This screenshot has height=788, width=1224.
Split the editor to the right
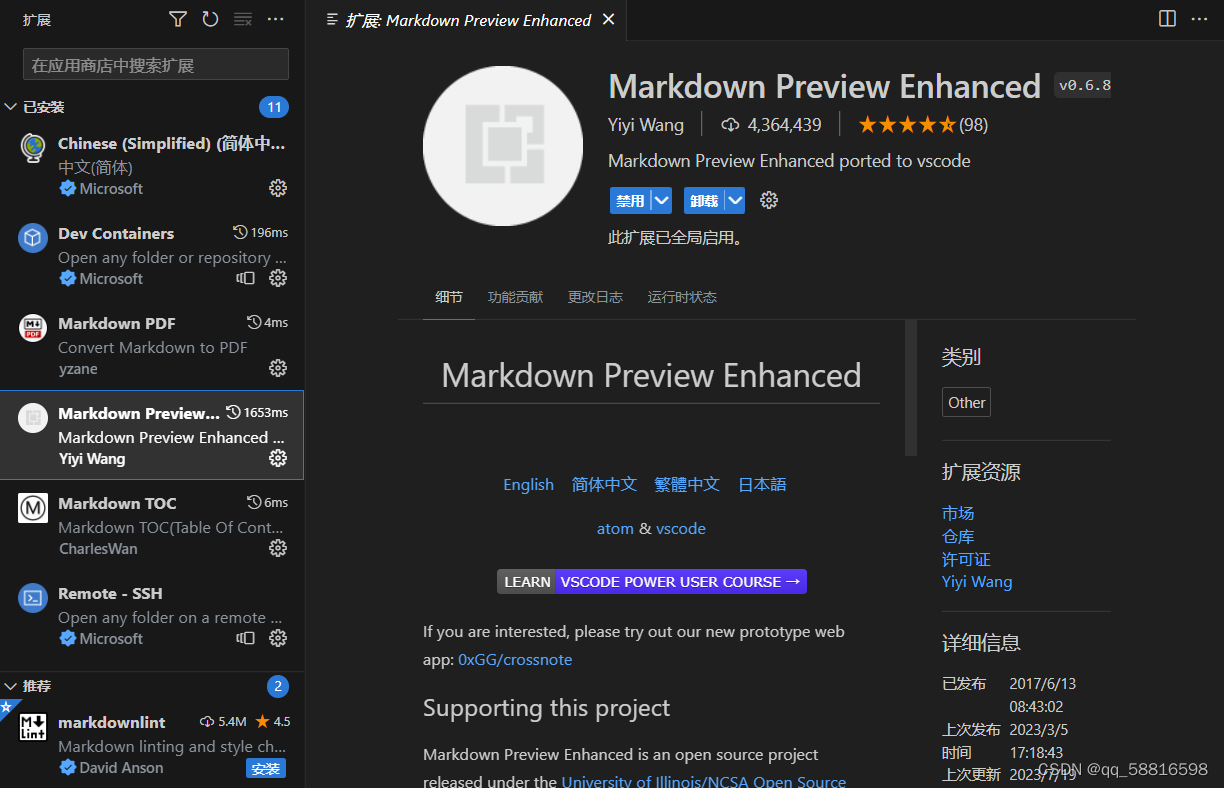[x=1167, y=19]
